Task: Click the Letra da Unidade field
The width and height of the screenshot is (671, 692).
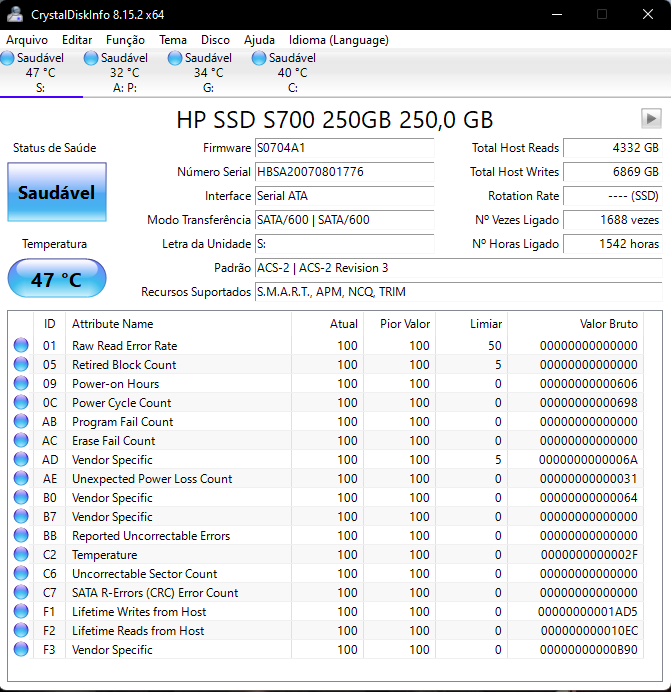Action: click(344, 244)
